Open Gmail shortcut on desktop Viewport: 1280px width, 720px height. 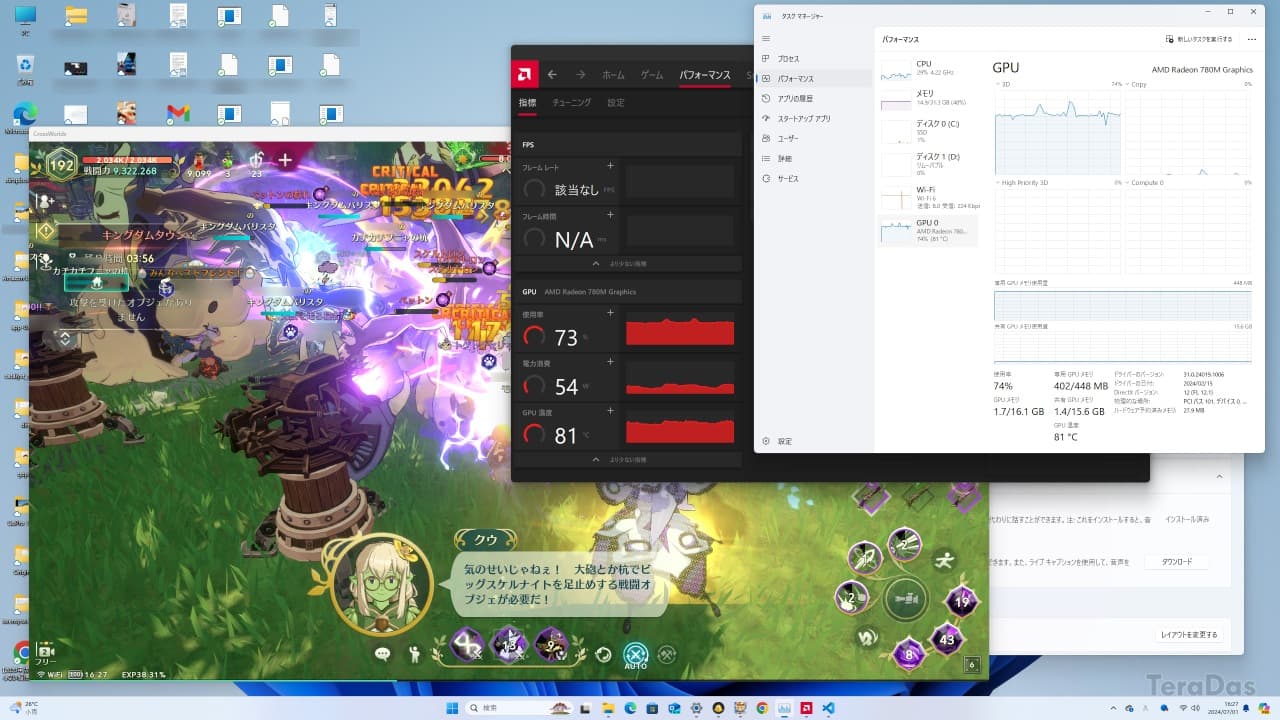click(178, 112)
